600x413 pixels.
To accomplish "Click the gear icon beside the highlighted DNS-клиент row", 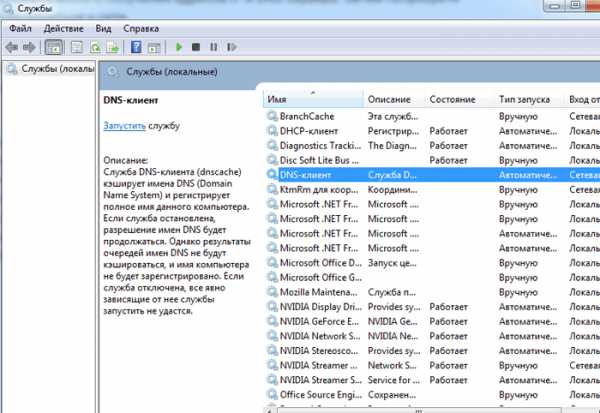I will pos(272,175).
